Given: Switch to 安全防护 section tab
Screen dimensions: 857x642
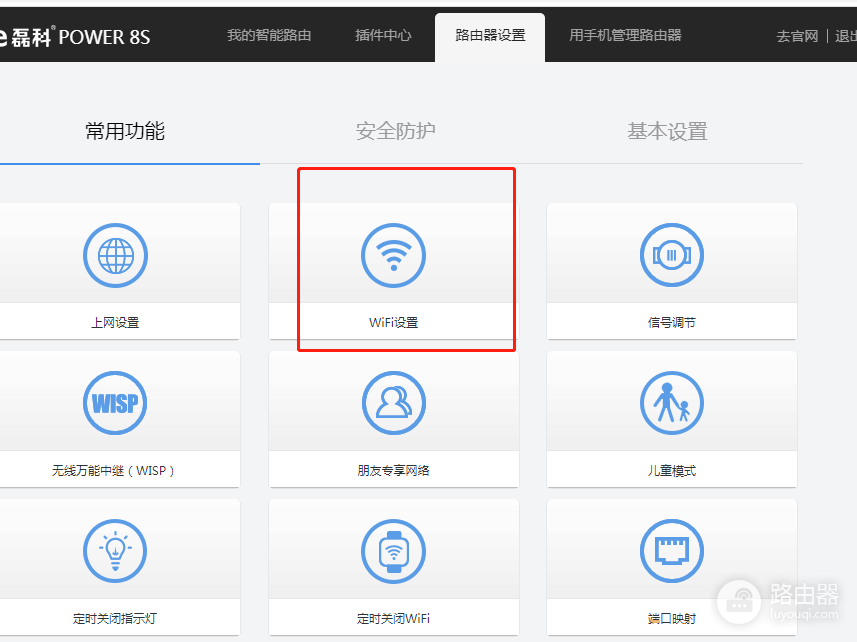Looking at the screenshot, I should (x=396, y=132).
